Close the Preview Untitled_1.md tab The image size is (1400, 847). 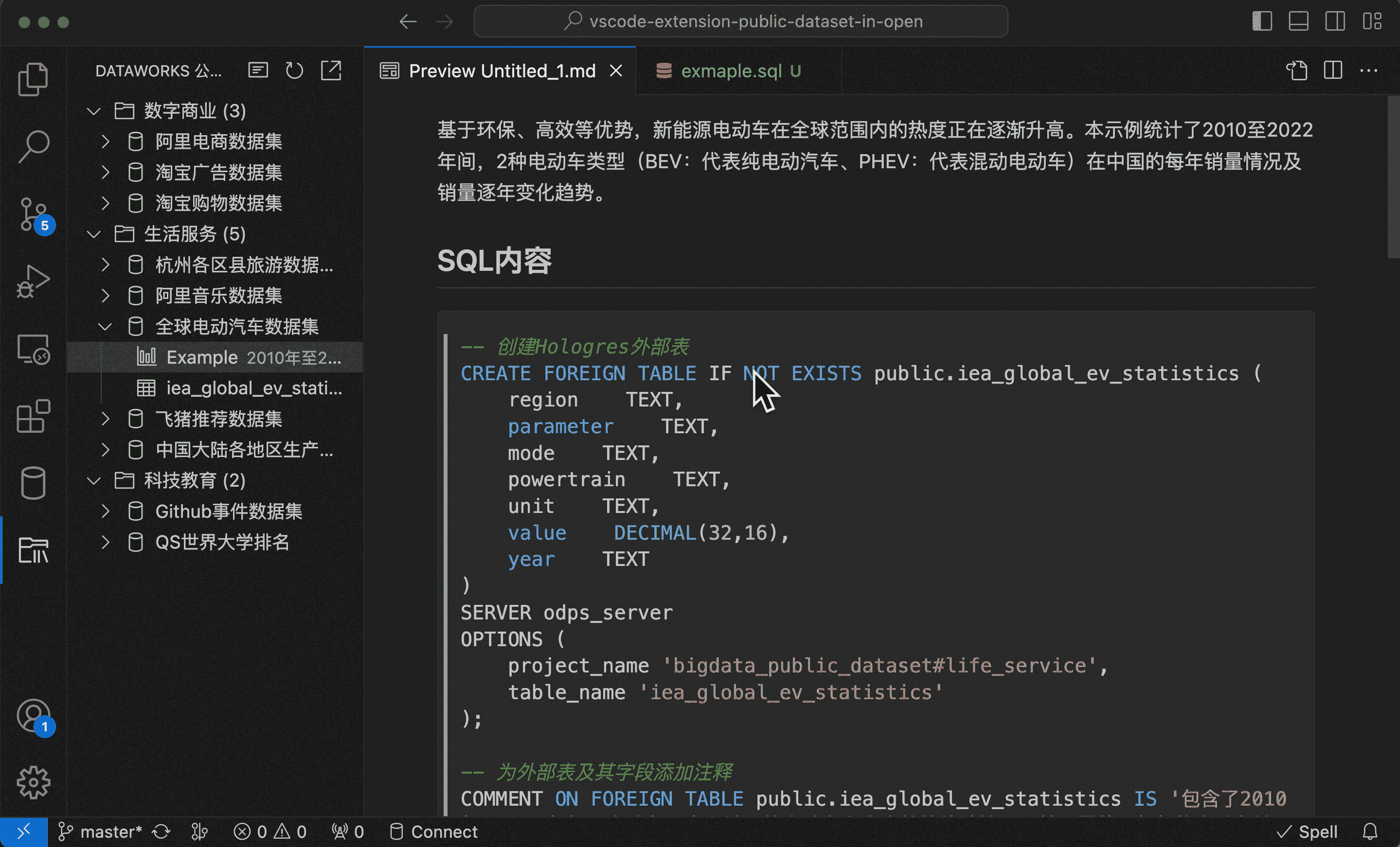pos(616,71)
